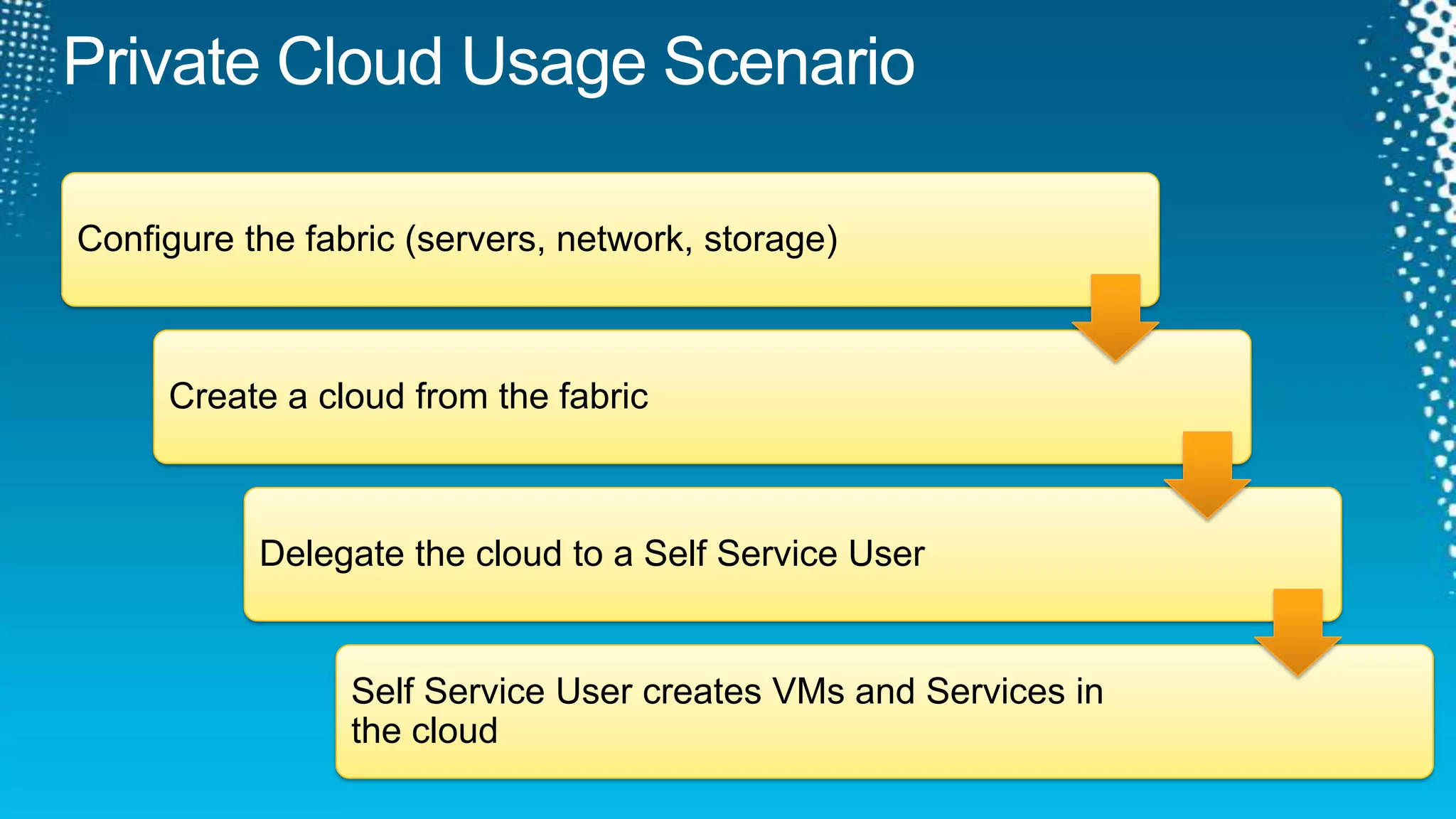
Task: Click the word "Private" in the title
Action: click(x=161, y=63)
